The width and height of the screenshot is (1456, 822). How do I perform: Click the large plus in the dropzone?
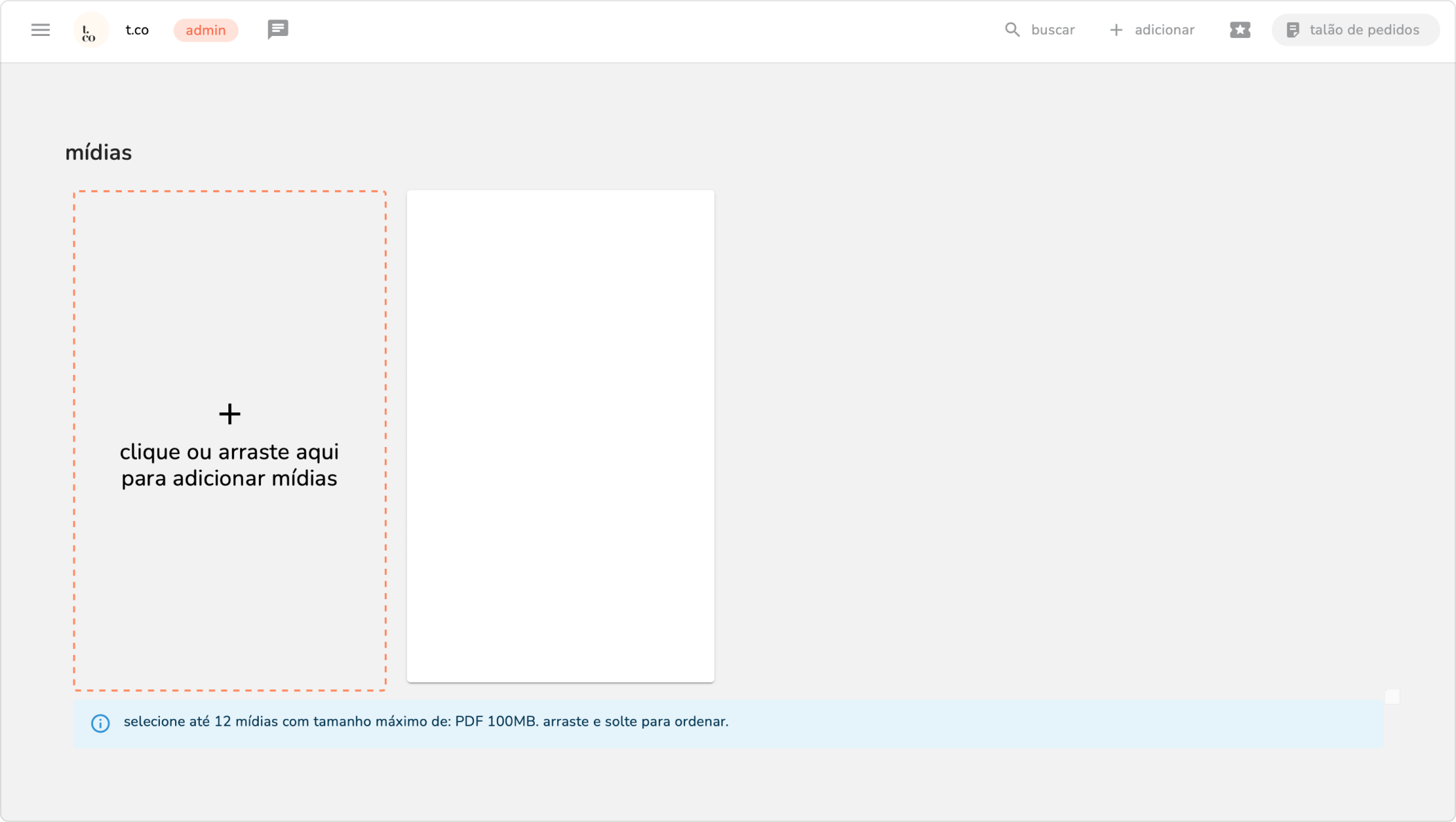230,414
